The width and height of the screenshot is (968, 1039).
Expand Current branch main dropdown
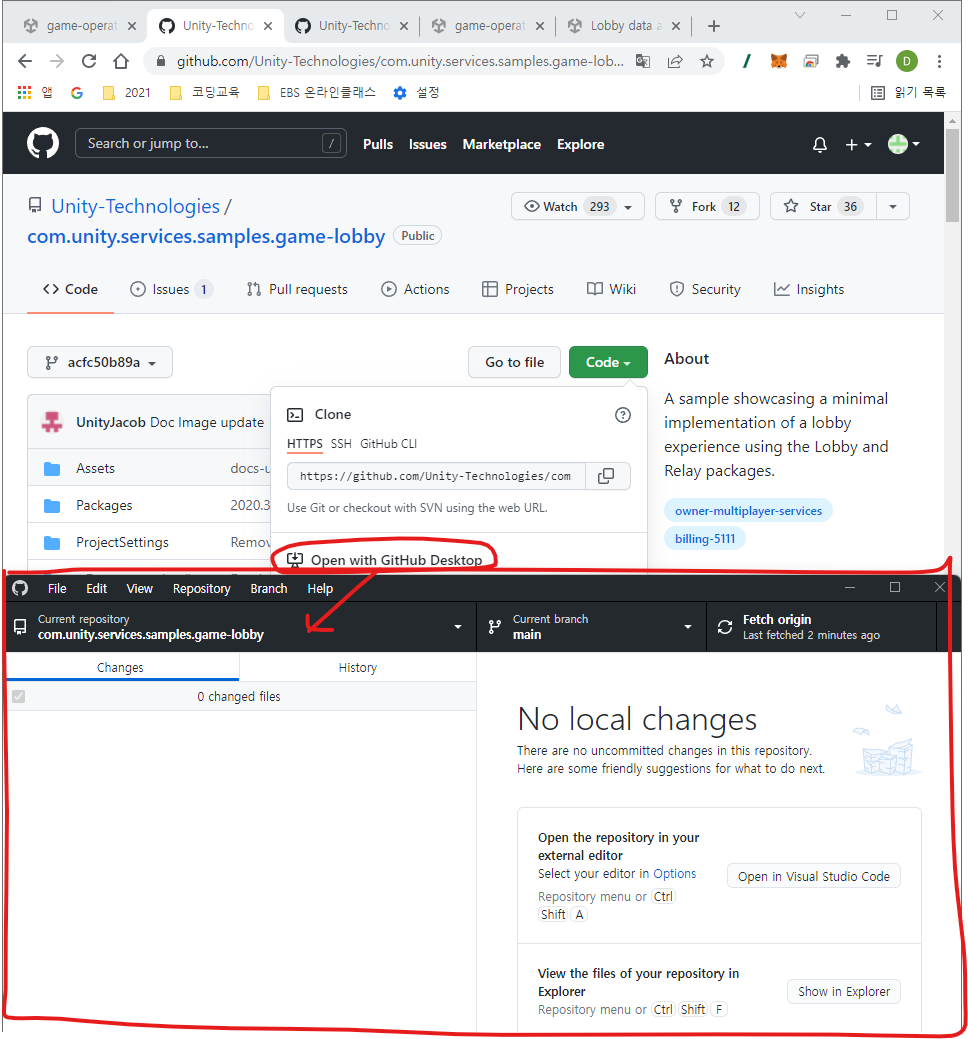click(x=592, y=627)
